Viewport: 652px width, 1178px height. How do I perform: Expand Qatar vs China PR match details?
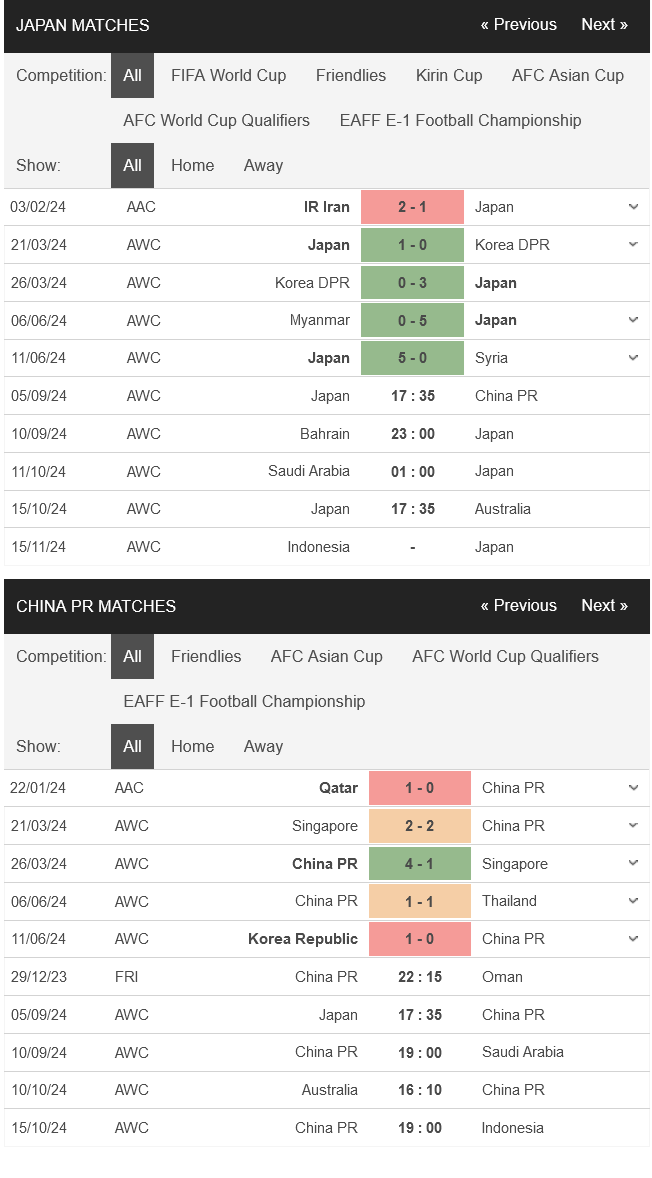tap(633, 788)
